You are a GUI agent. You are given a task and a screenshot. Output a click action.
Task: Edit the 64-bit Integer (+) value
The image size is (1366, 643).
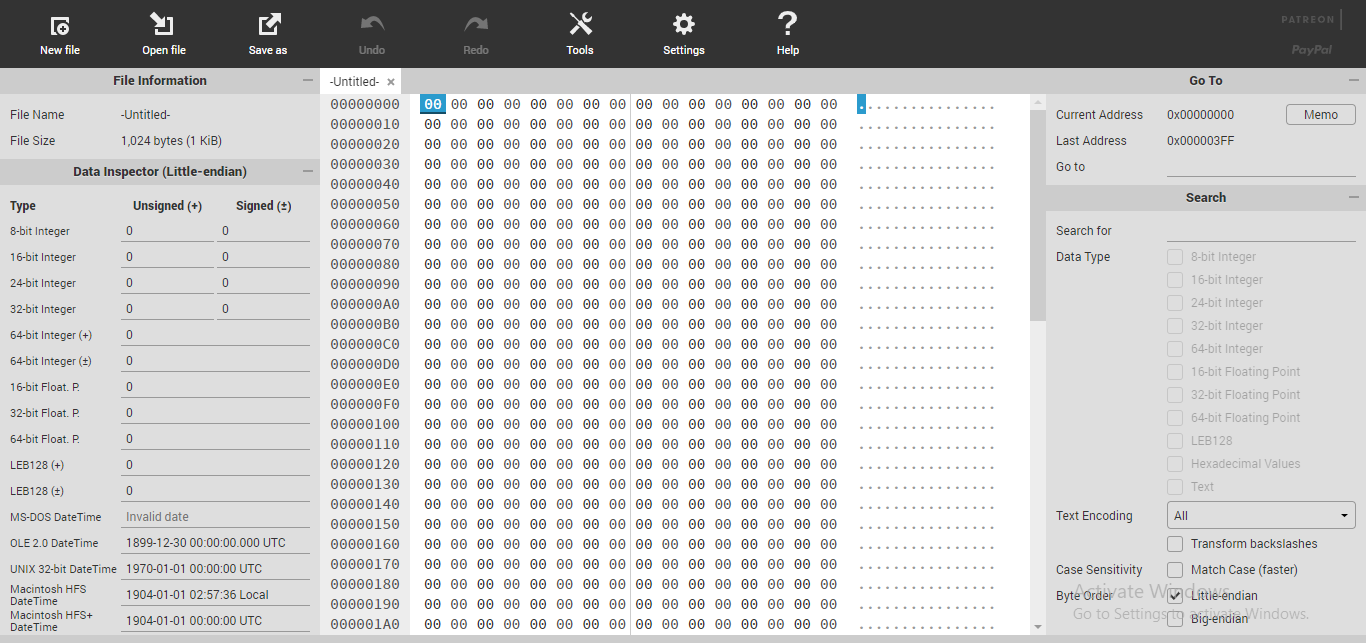[x=215, y=335]
